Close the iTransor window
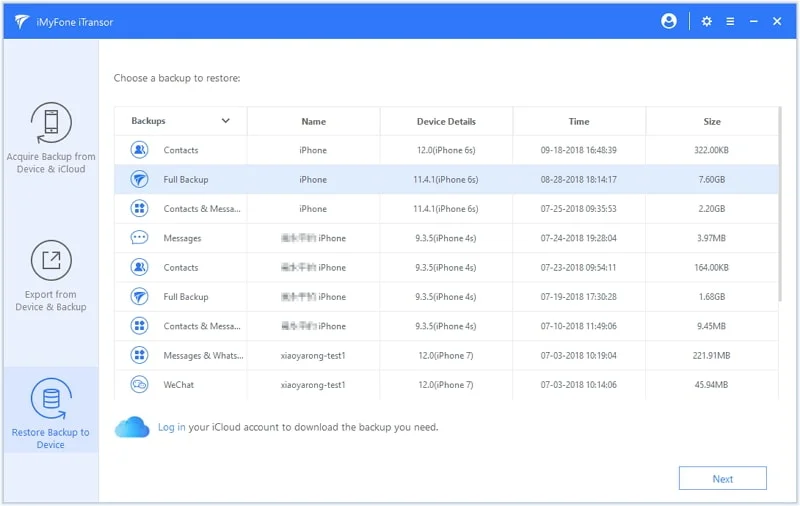The width and height of the screenshot is (800, 506). tap(777, 21)
